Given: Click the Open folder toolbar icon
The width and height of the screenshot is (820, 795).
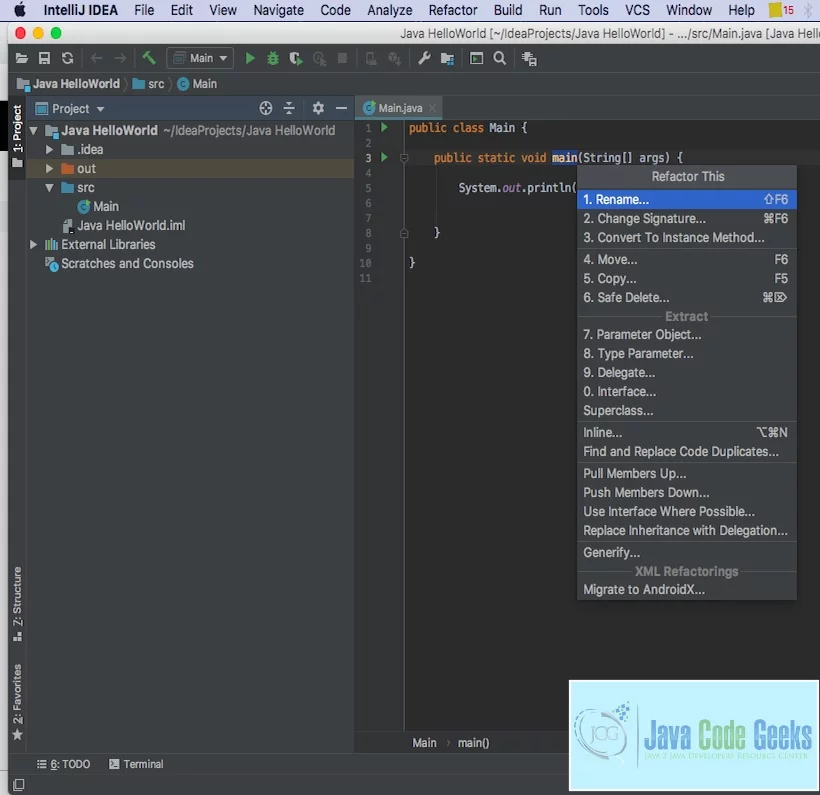Looking at the screenshot, I should coord(21,58).
